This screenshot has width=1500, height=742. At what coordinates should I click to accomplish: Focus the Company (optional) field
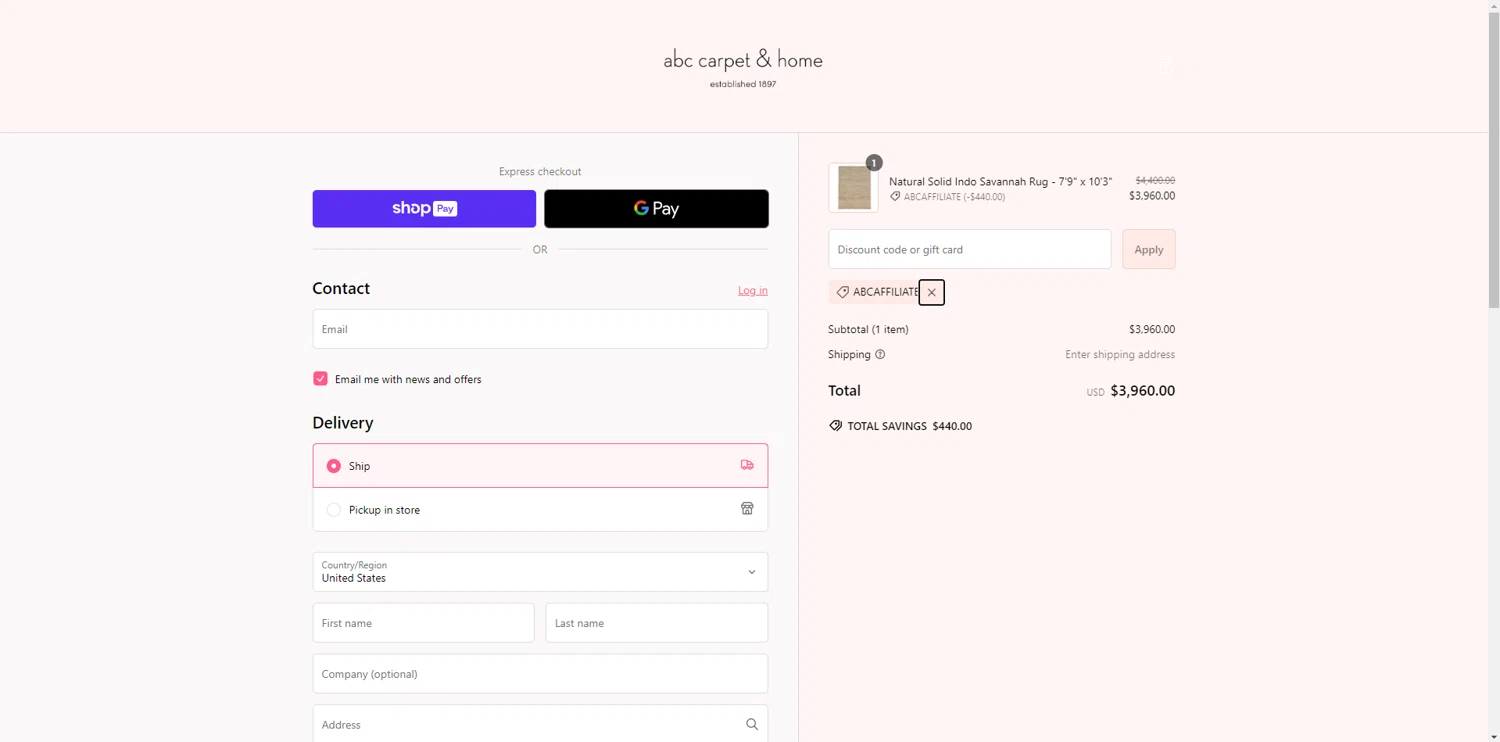point(540,674)
